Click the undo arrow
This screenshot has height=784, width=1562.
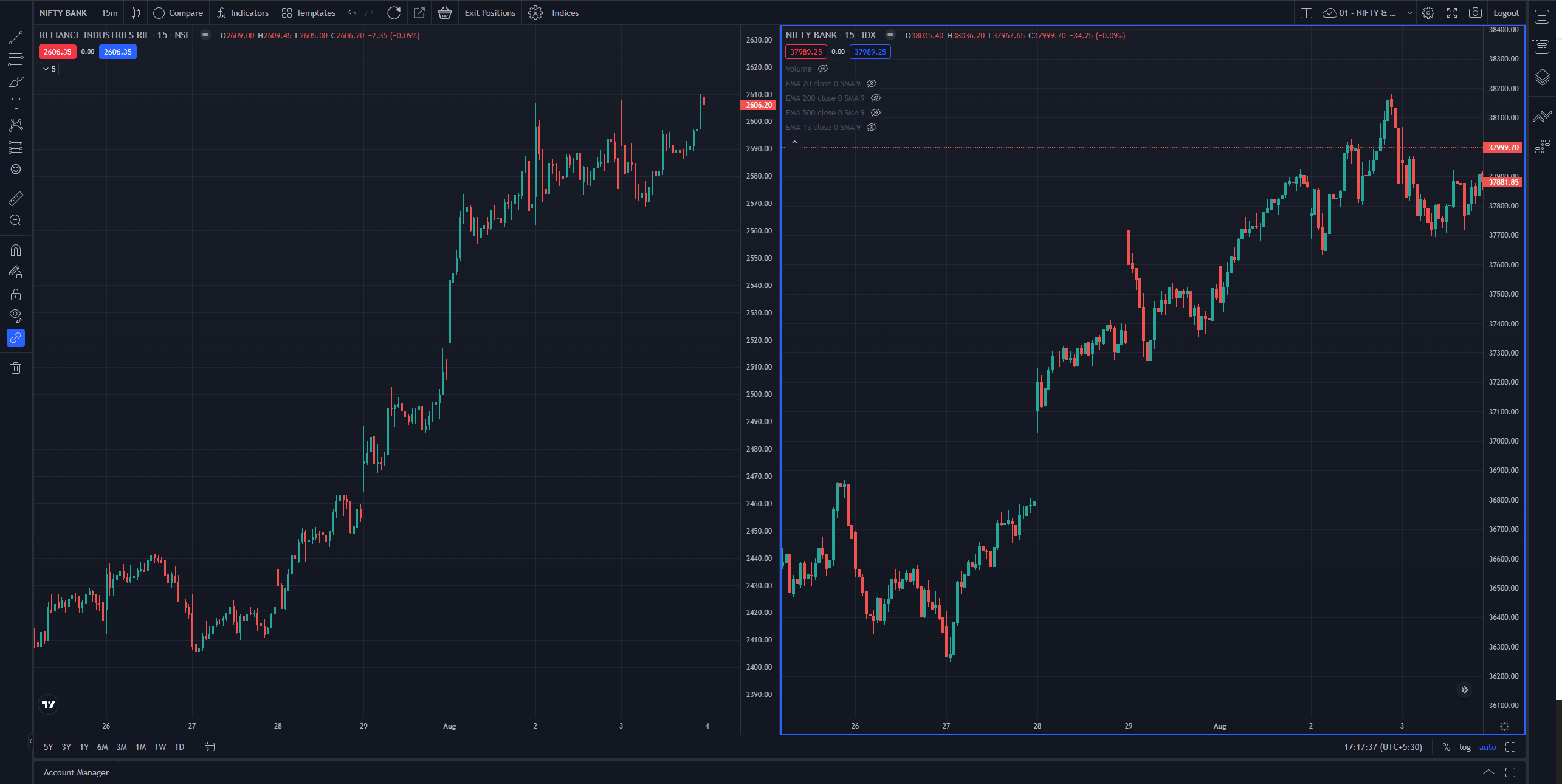pyautogui.click(x=353, y=13)
